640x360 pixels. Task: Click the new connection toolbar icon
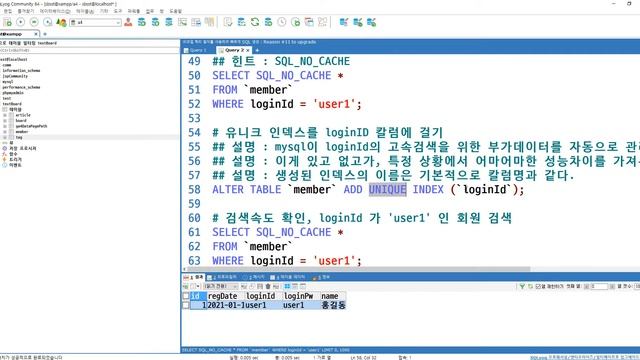point(7,22)
